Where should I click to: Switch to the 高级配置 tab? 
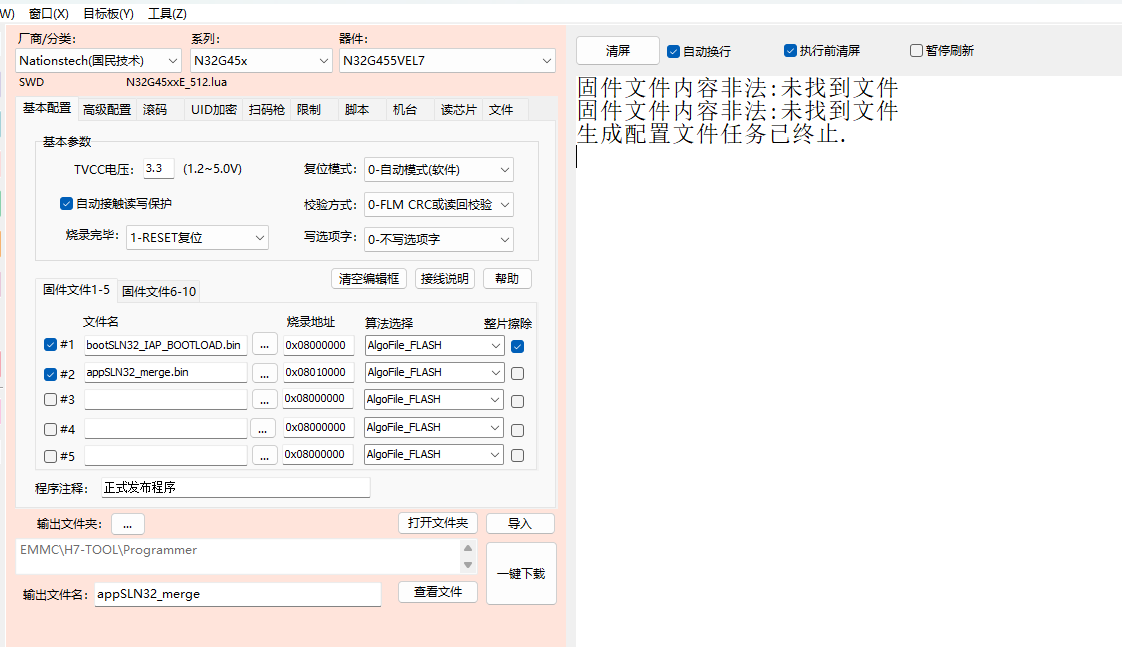coord(107,110)
